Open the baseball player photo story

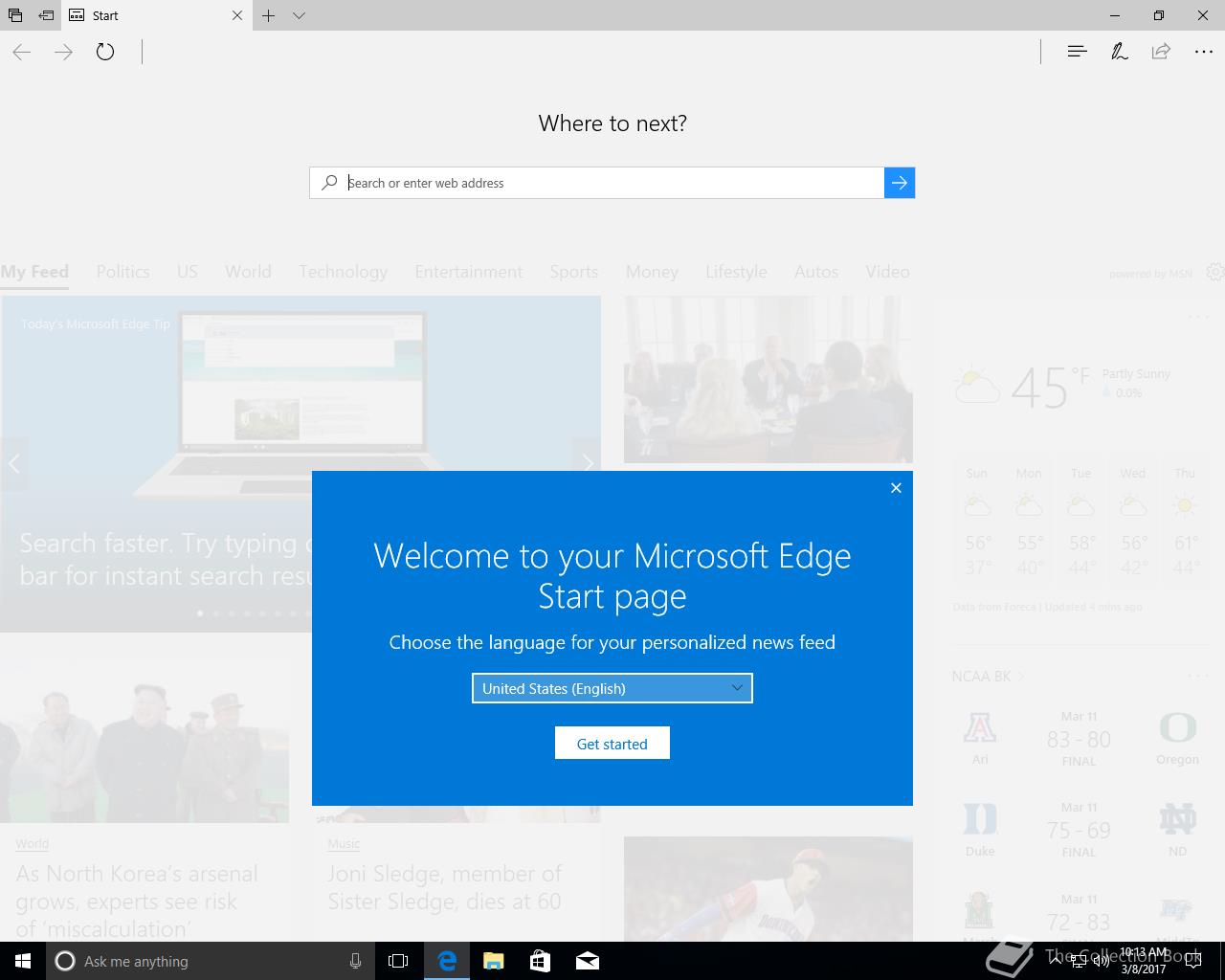click(x=768, y=889)
